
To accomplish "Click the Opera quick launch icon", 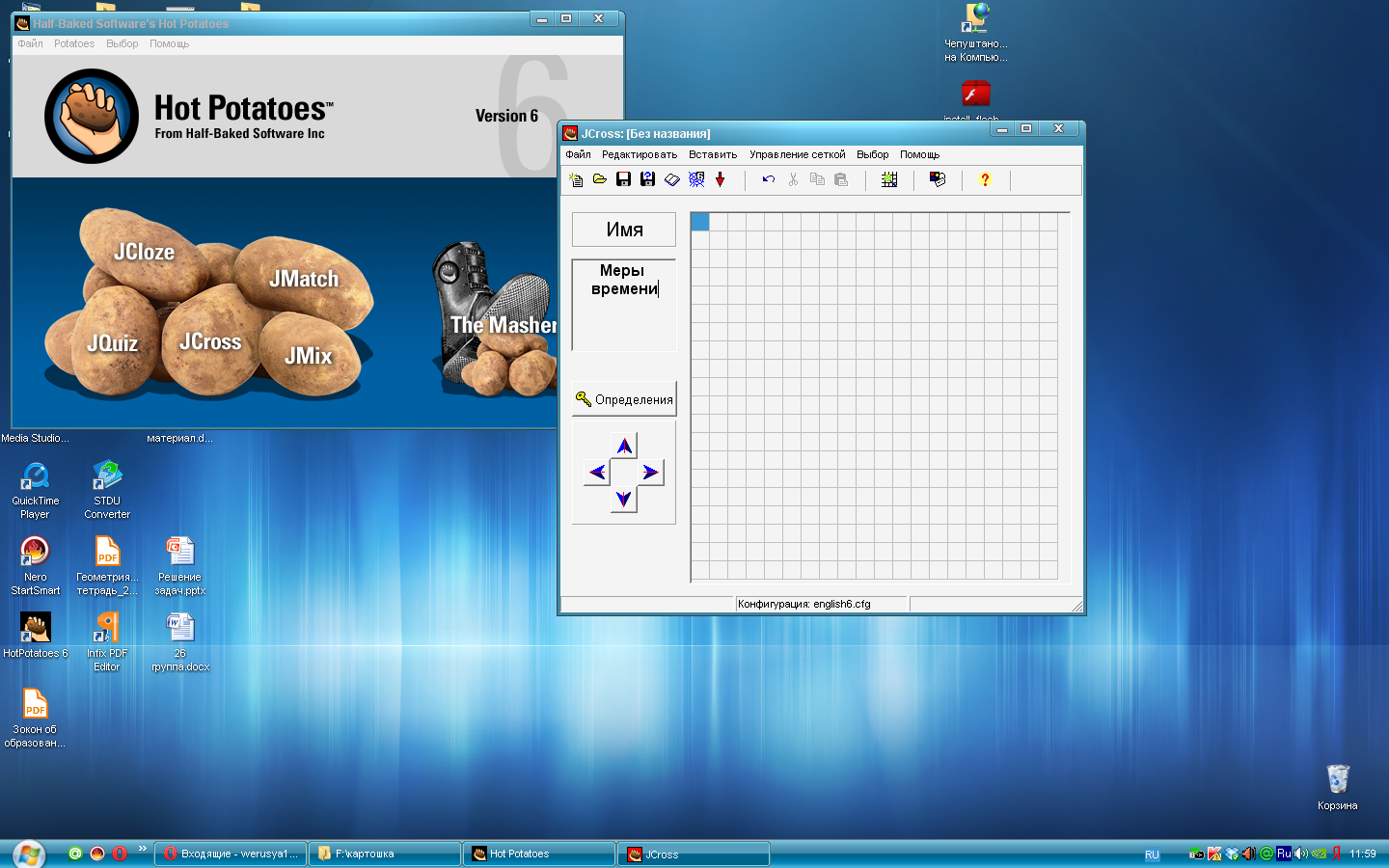I will coord(120,854).
